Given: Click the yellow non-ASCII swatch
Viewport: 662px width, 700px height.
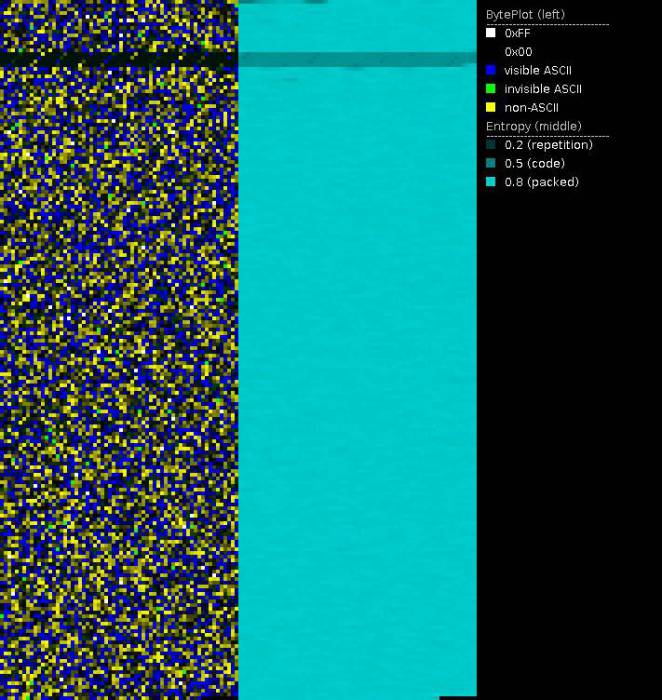Looking at the screenshot, I should click(x=491, y=107).
